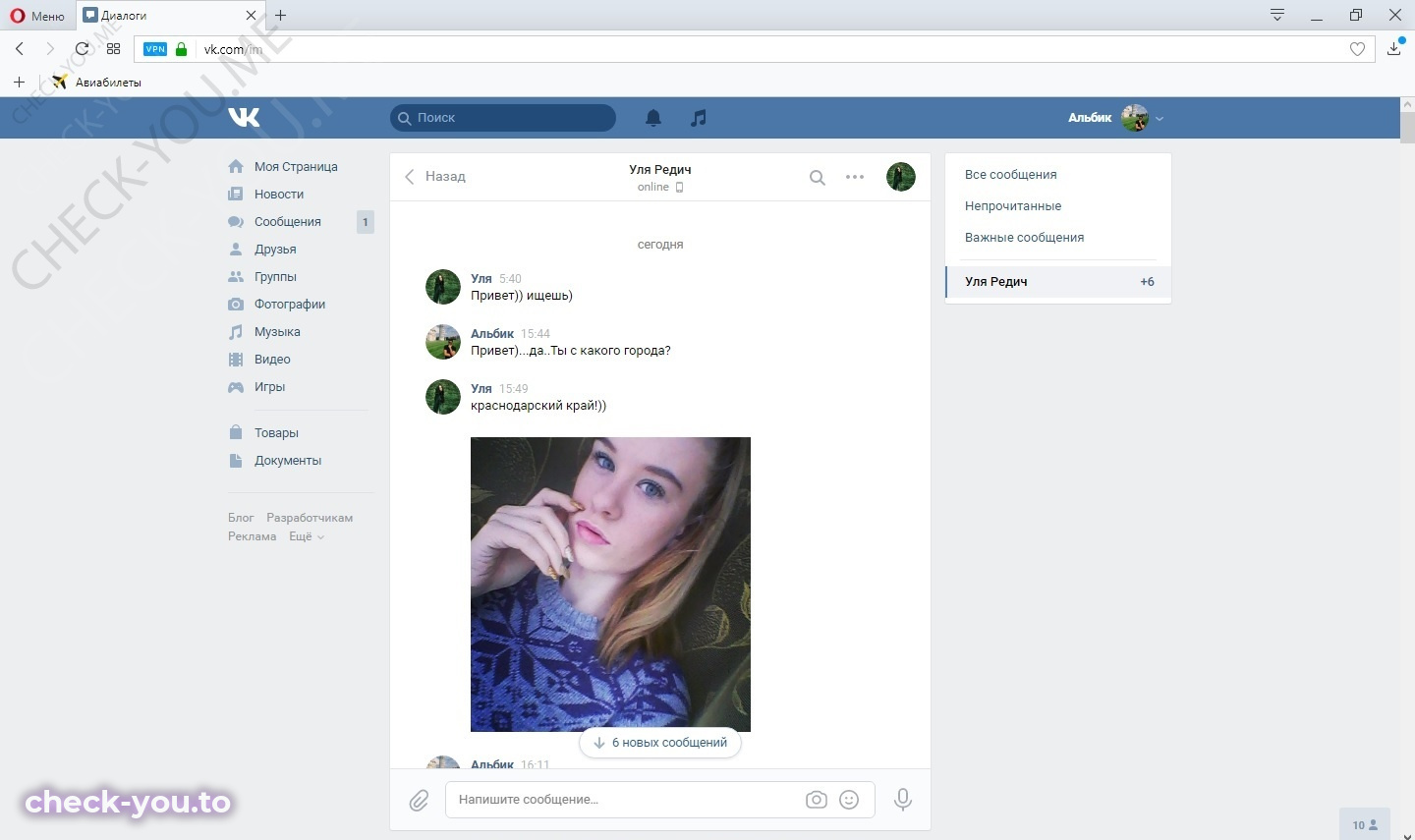The image size is (1415, 840).
Task: Open downloads arrow icon
Action: [x=1394, y=48]
